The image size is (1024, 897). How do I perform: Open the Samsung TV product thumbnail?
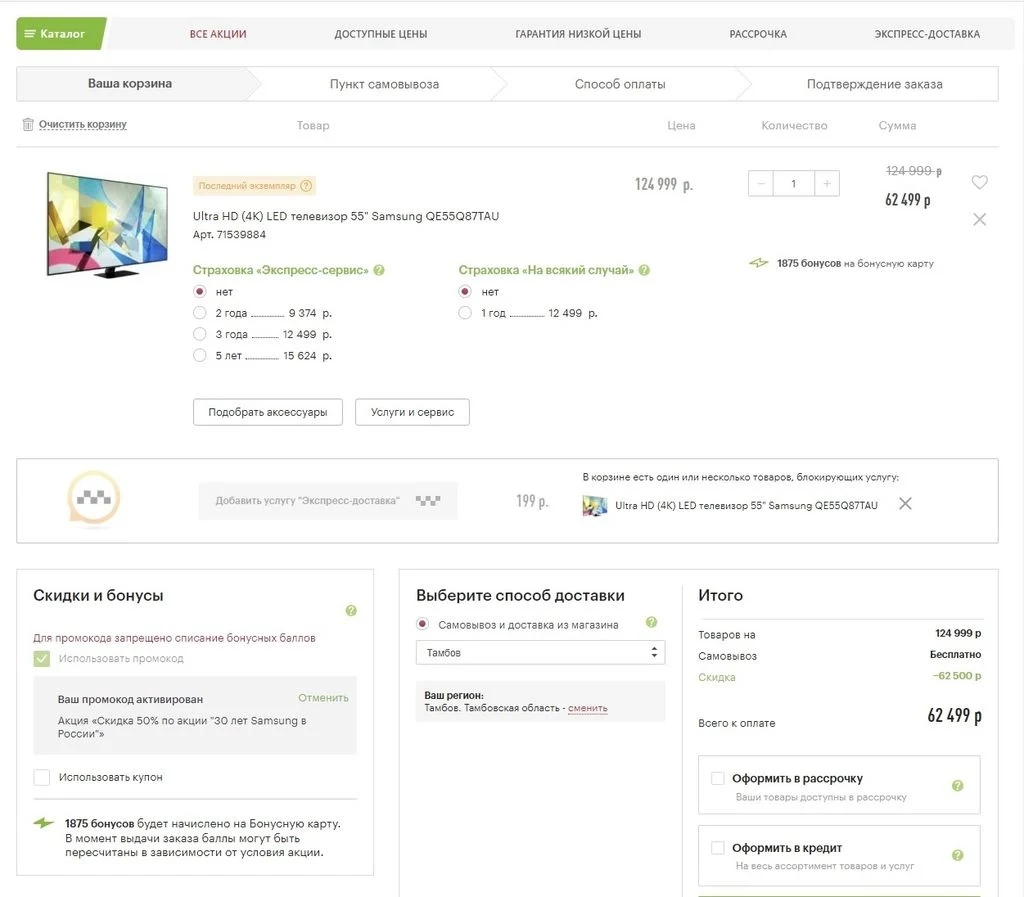[x=107, y=225]
